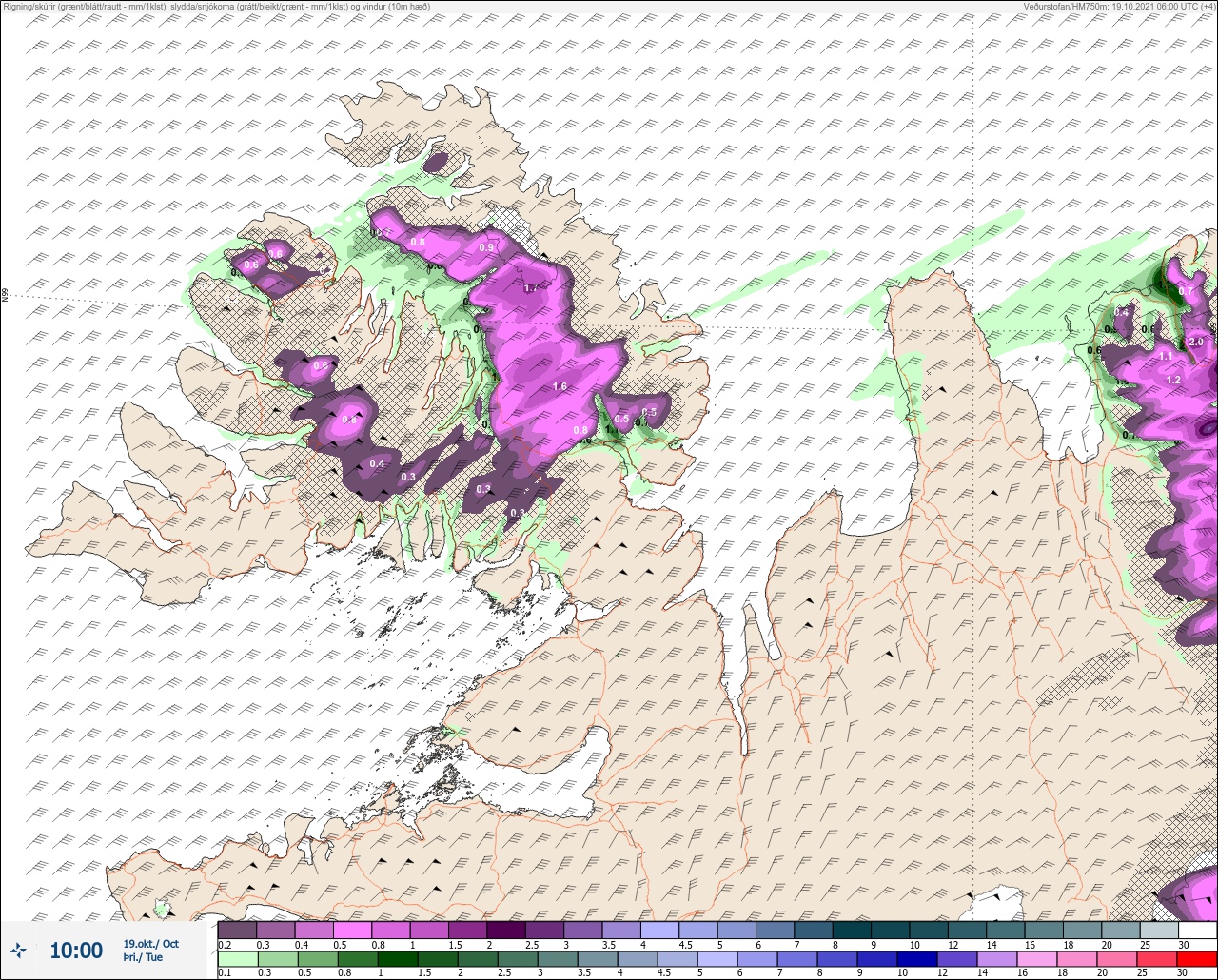Click the four-point star icon beside 10:00
1218x980 pixels.
pos(18,950)
